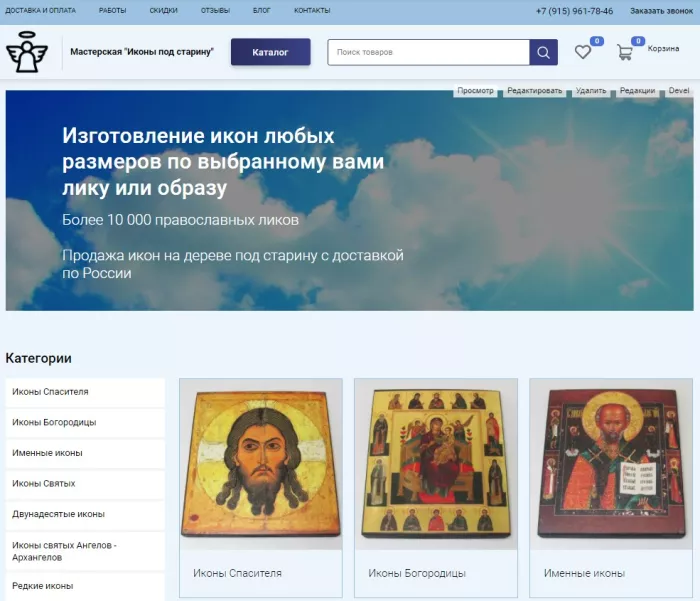Open the Блог menu link

[262, 10]
